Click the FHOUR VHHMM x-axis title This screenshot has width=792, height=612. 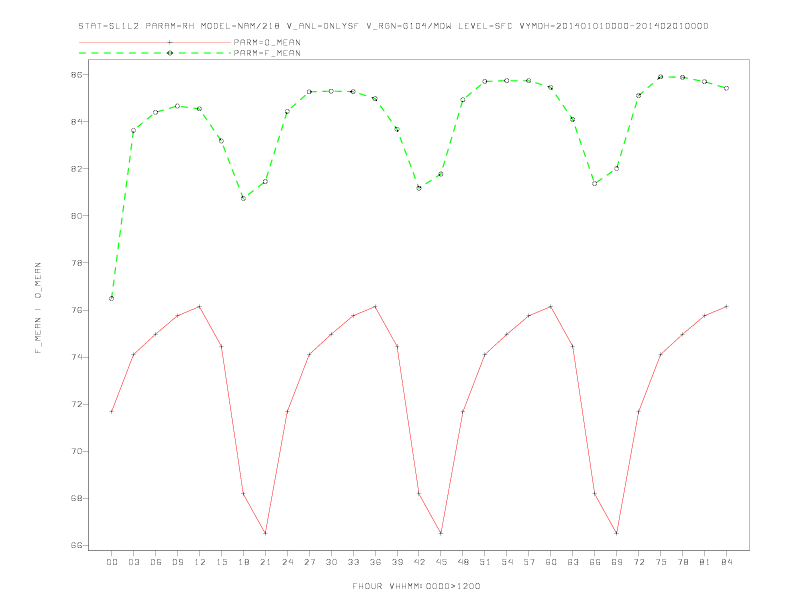coord(416,586)
